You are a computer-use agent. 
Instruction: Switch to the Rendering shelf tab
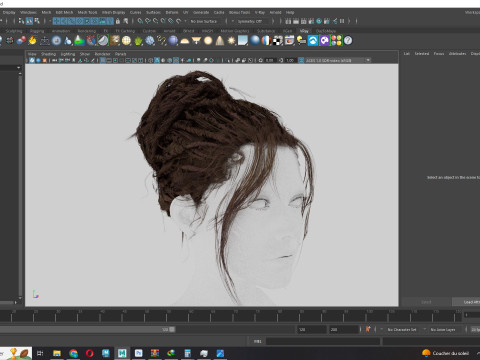87,31
